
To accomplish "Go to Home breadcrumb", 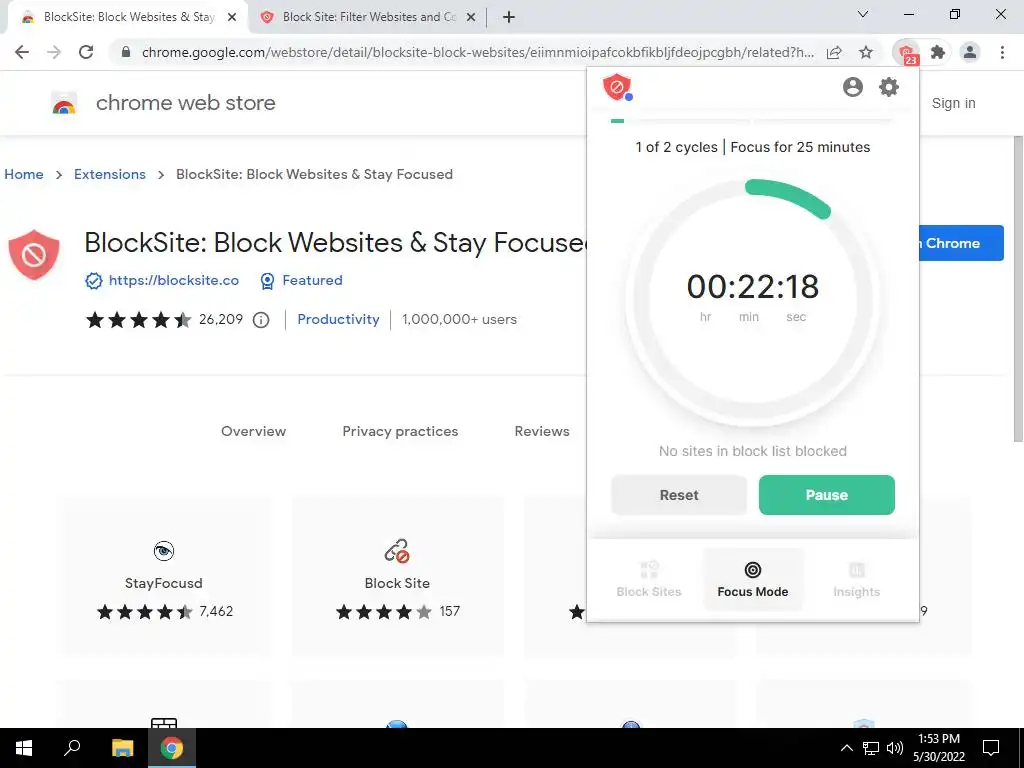I will [24, 174].
